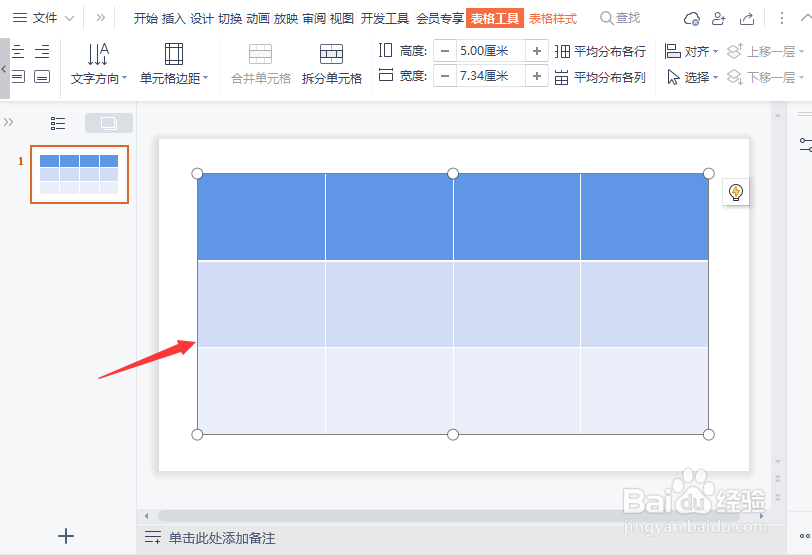
Task: Click horizontal scrollbar left arrow
Action: click(147, 516)
